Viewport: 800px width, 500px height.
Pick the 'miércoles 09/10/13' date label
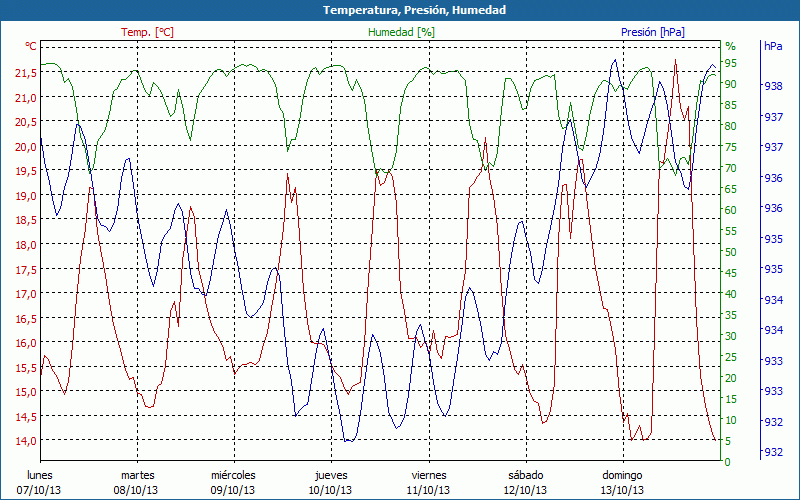pos(233,482)
